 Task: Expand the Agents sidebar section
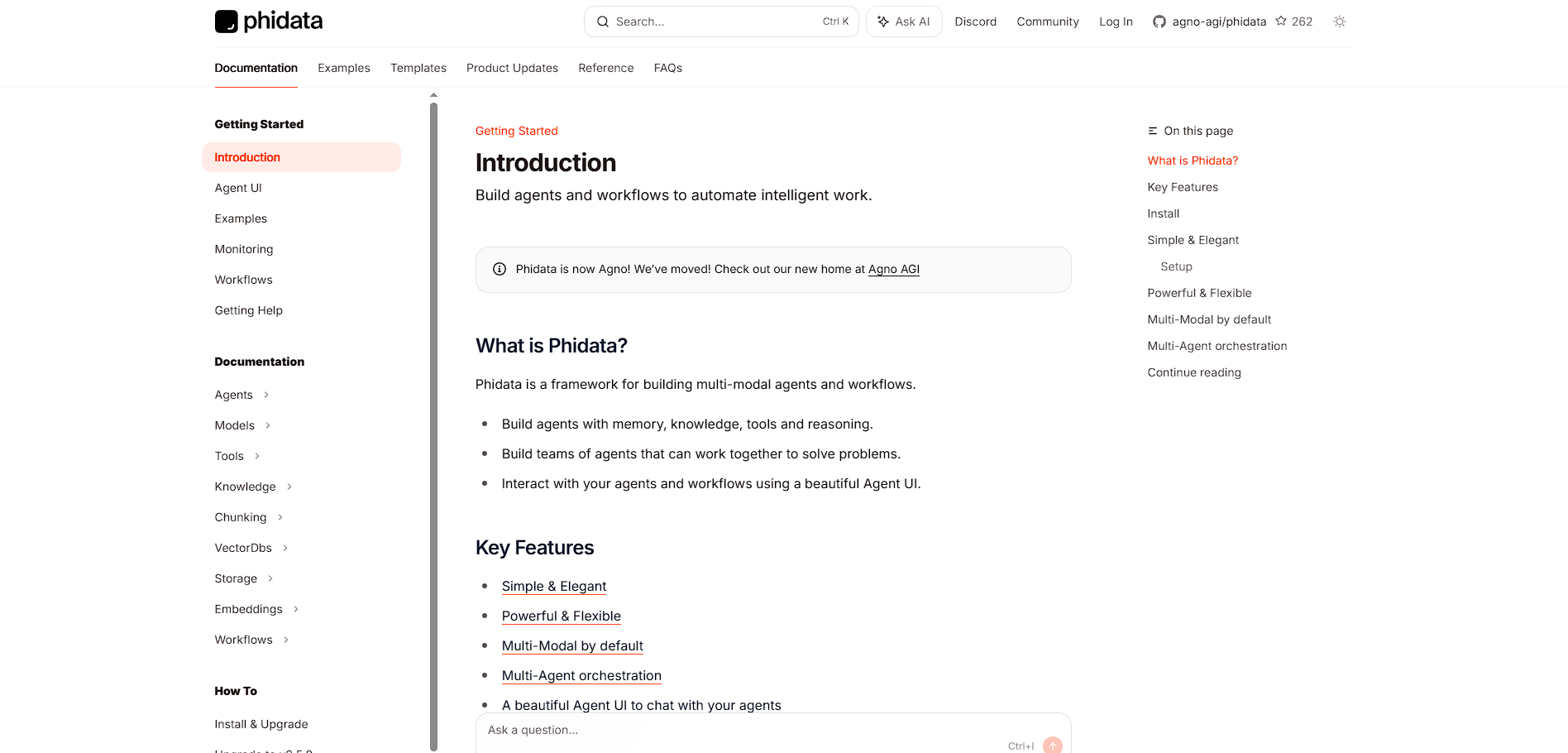click(266, 396)
